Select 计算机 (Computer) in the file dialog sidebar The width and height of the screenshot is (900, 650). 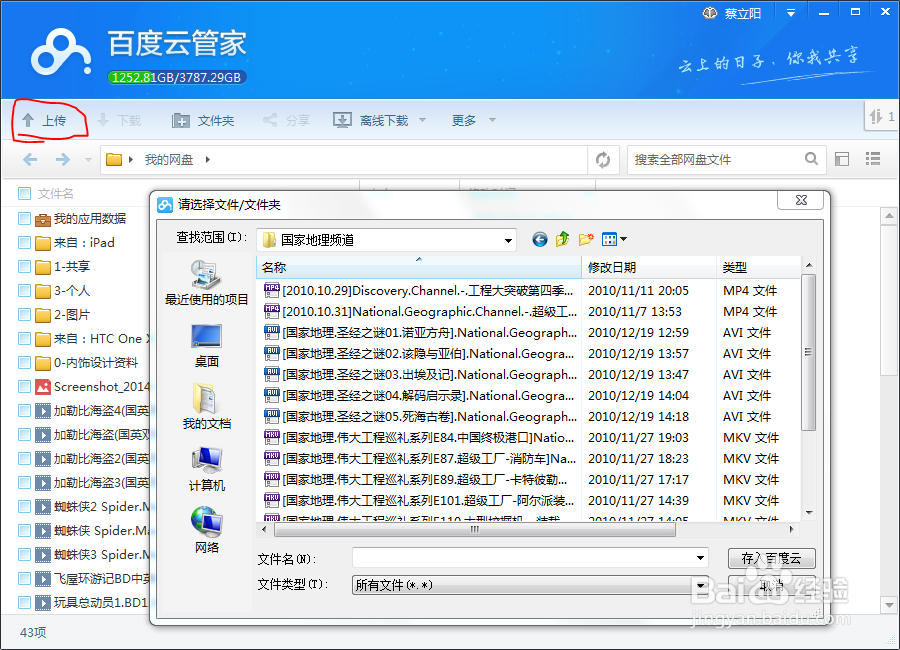[206, 465]
